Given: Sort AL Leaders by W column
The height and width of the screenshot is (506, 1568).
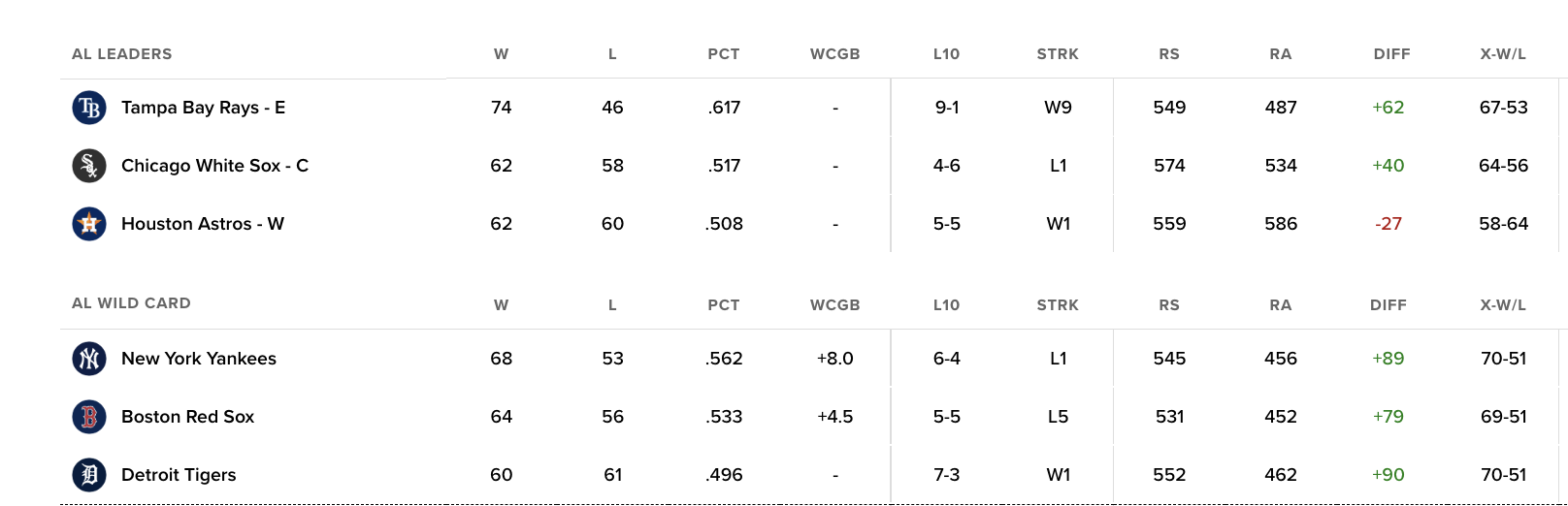Looking at the screenshot, I should coord(501,54).
